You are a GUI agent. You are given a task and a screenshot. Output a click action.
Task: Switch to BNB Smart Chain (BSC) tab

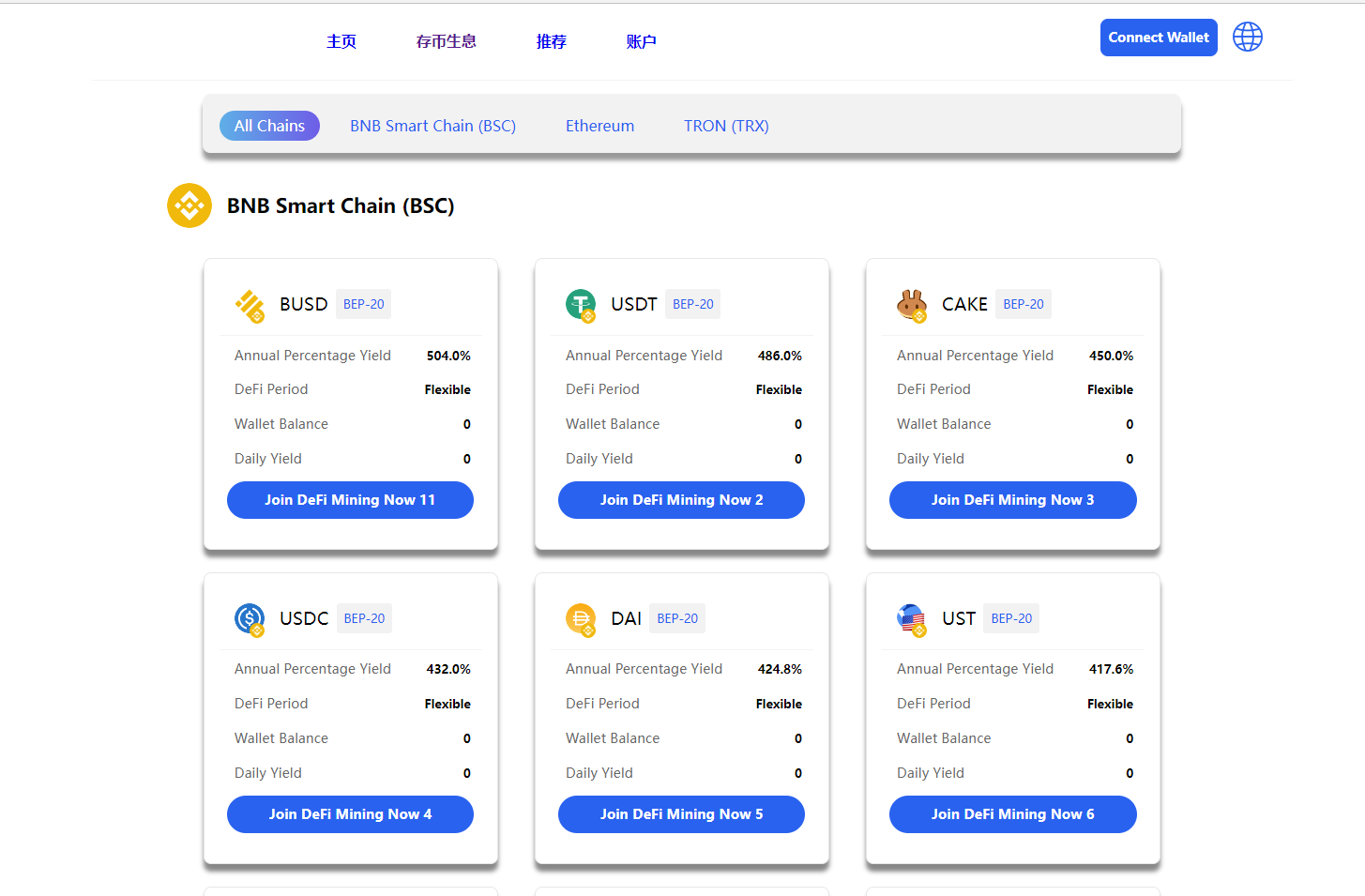coord(433,126)
